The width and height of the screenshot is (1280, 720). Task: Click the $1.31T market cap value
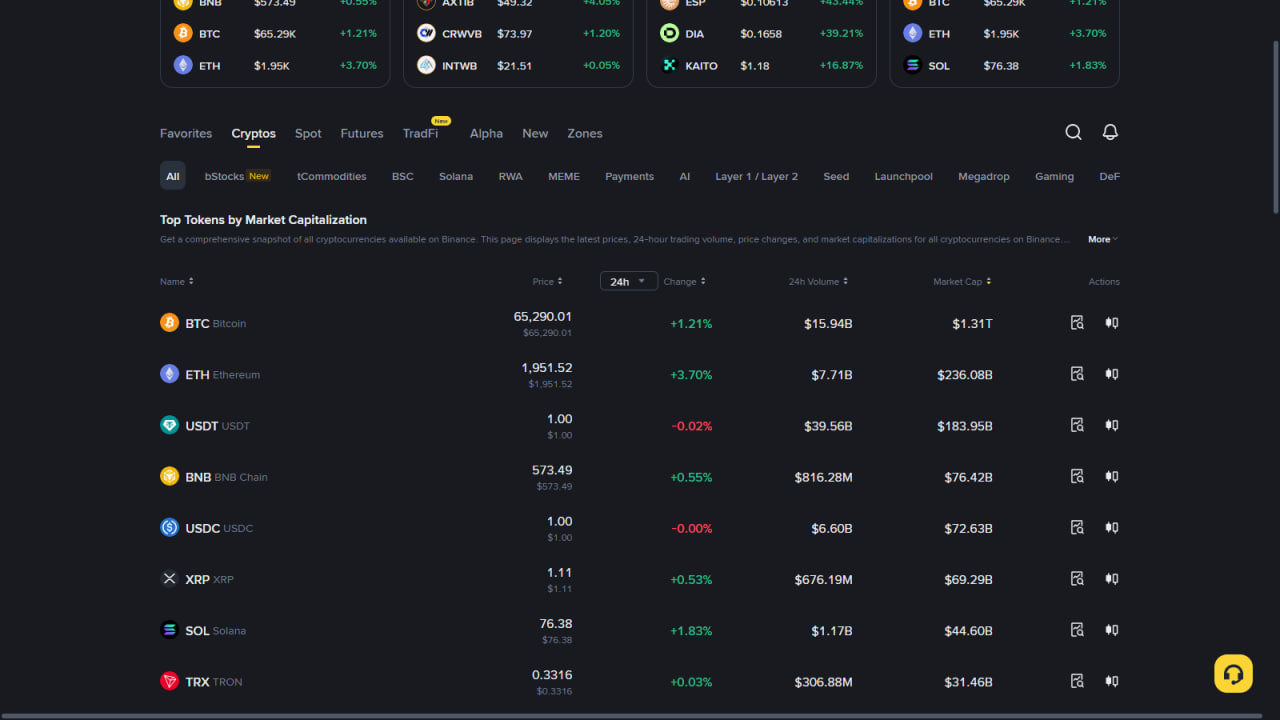(973, 323)
